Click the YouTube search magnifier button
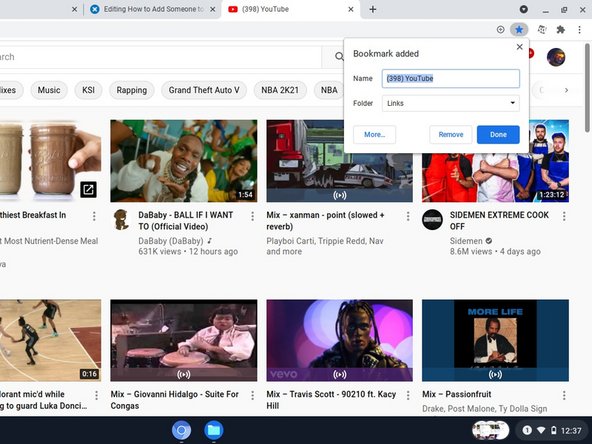Image resolution: width=592 pixels, height=444 pixels. tap(339, 57)
